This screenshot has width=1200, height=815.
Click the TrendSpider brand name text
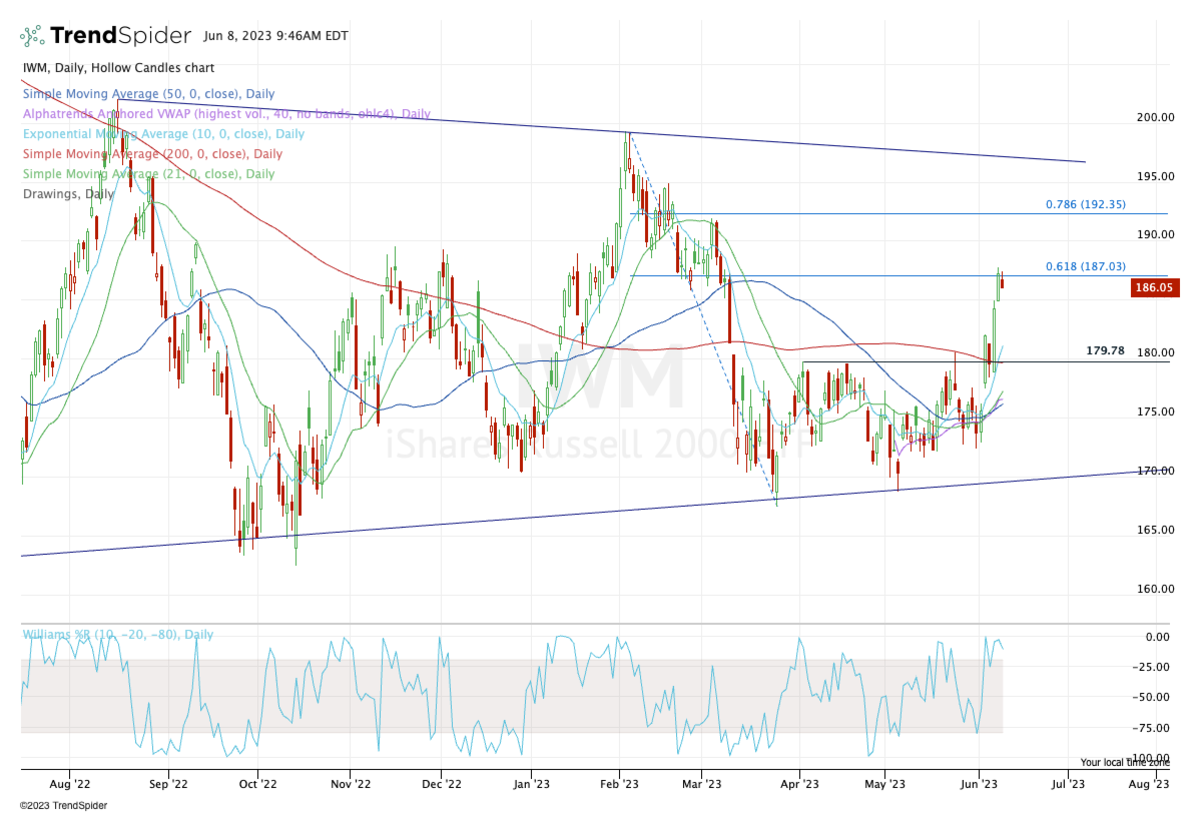pos(120,36)
